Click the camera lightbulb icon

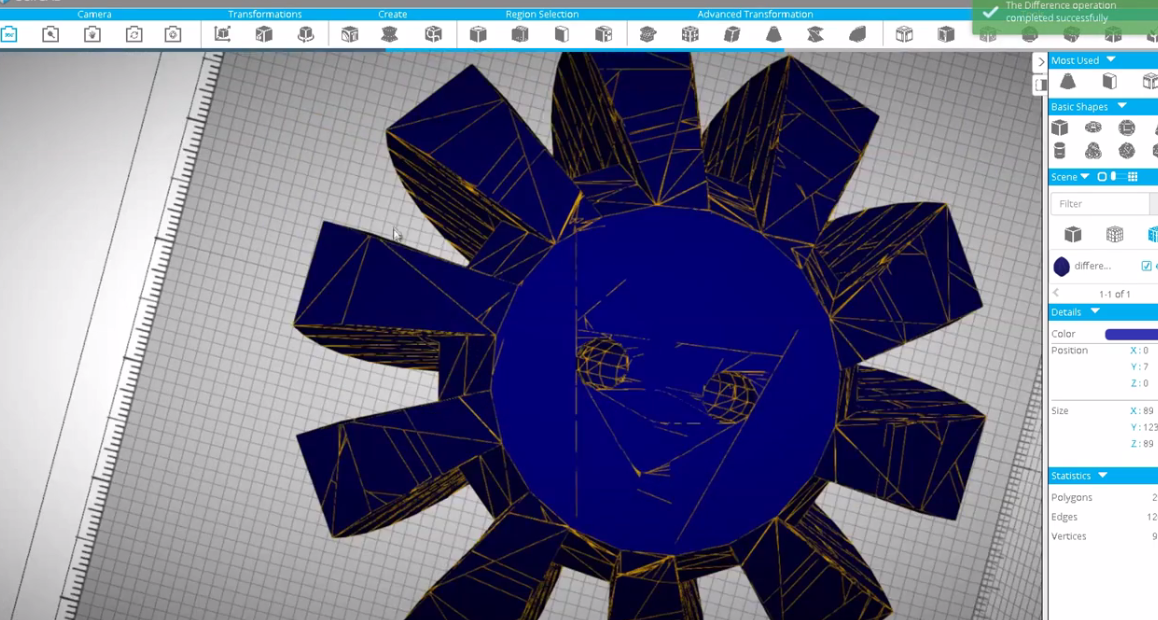[92, 34]
